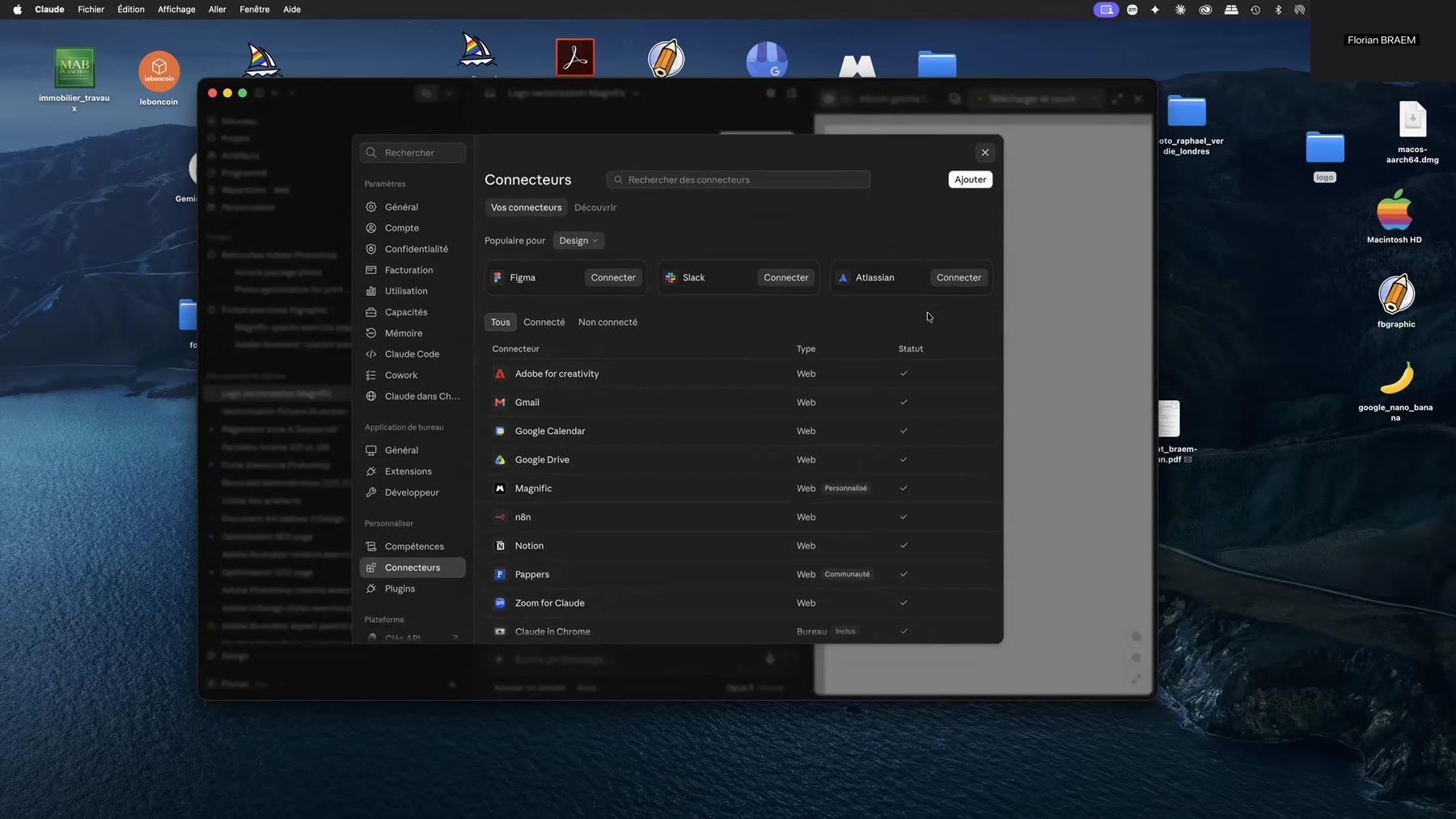Filter connectors by Connecté

pyautogui.click(x=544, y=323)
